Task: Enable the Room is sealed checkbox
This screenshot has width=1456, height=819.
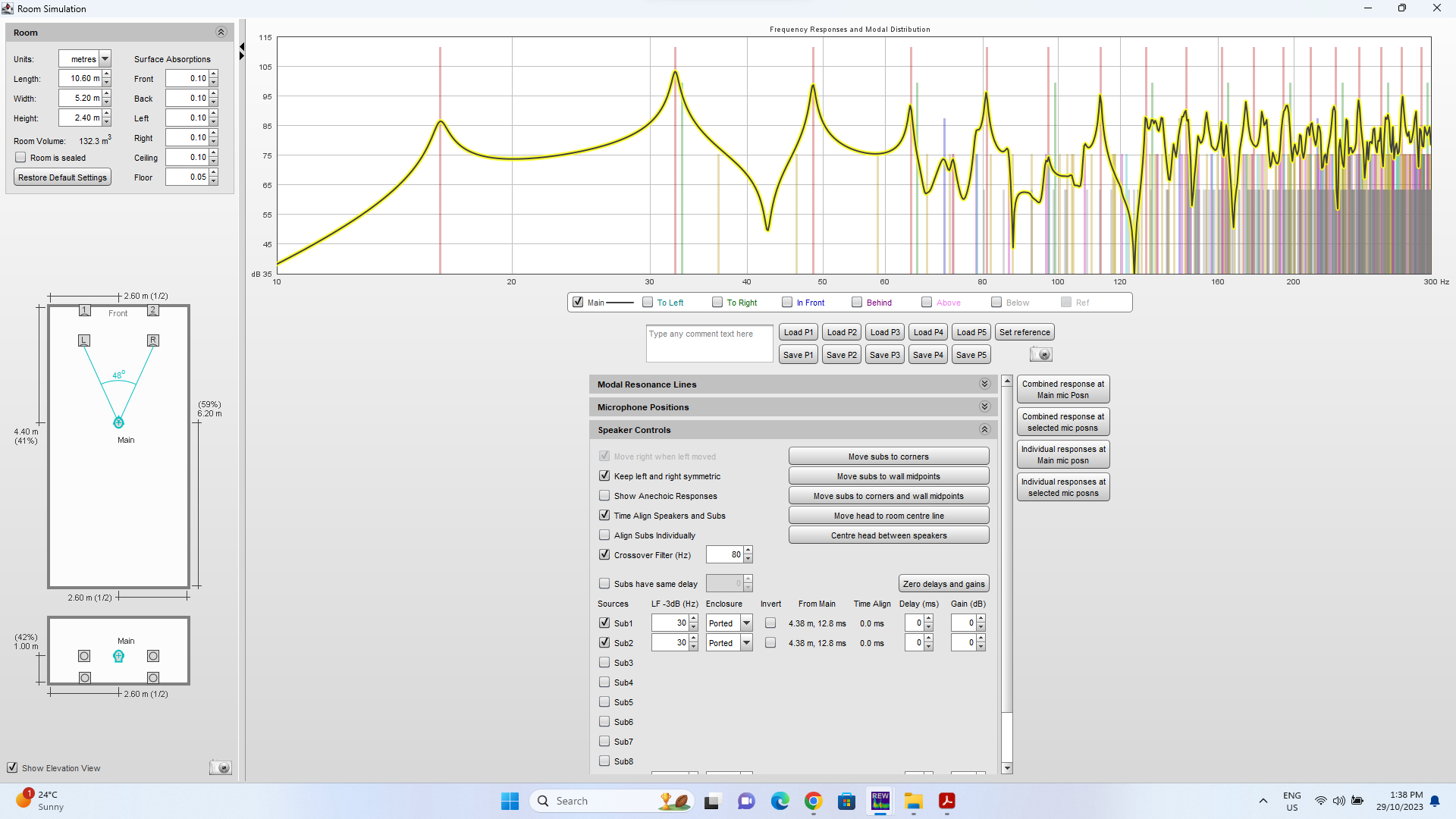Action: coord(21,158)
